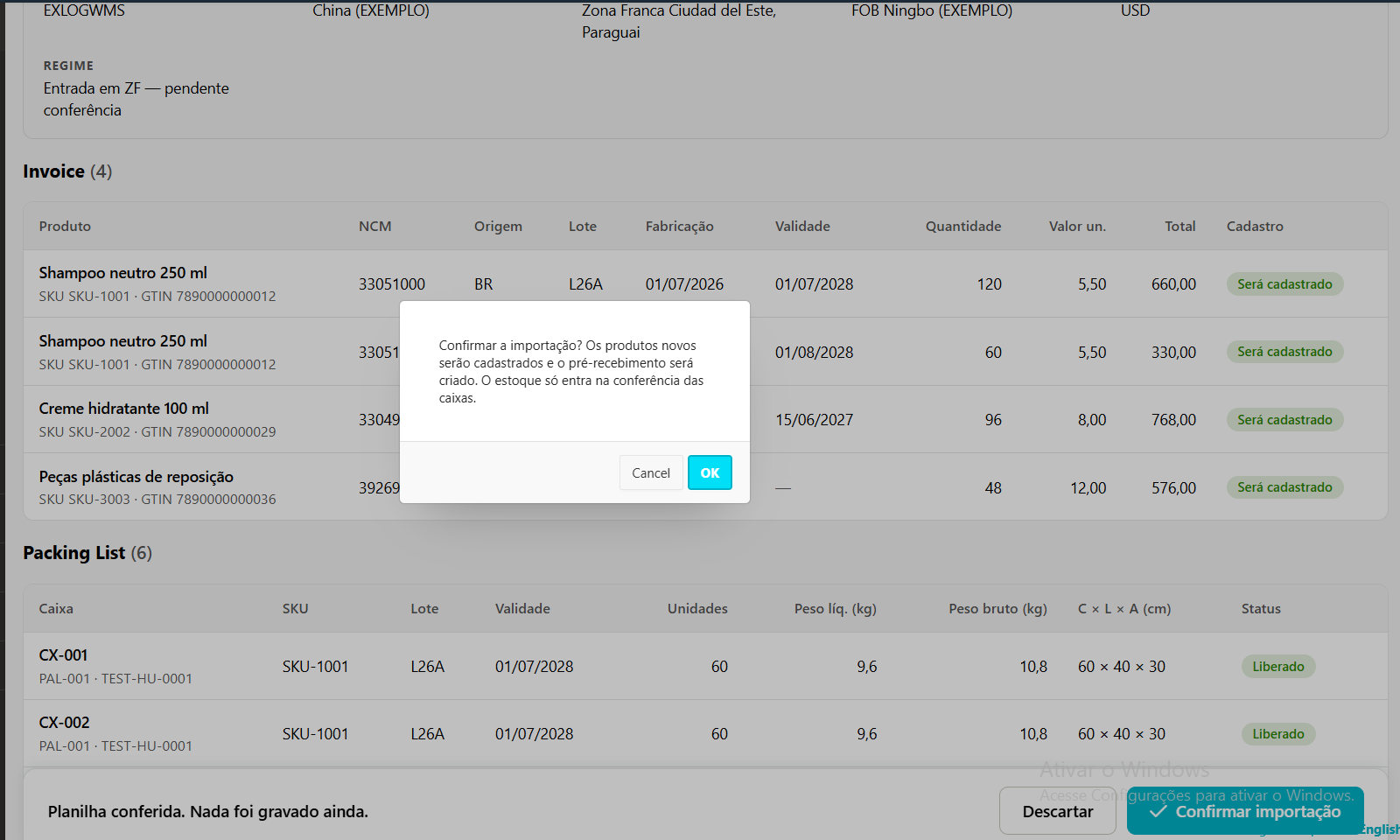Viewport: 1400px width, 840px height.
Task: Click the 'Será cadastrado' badge for Creme hidratante
Action: [1284, 420]
